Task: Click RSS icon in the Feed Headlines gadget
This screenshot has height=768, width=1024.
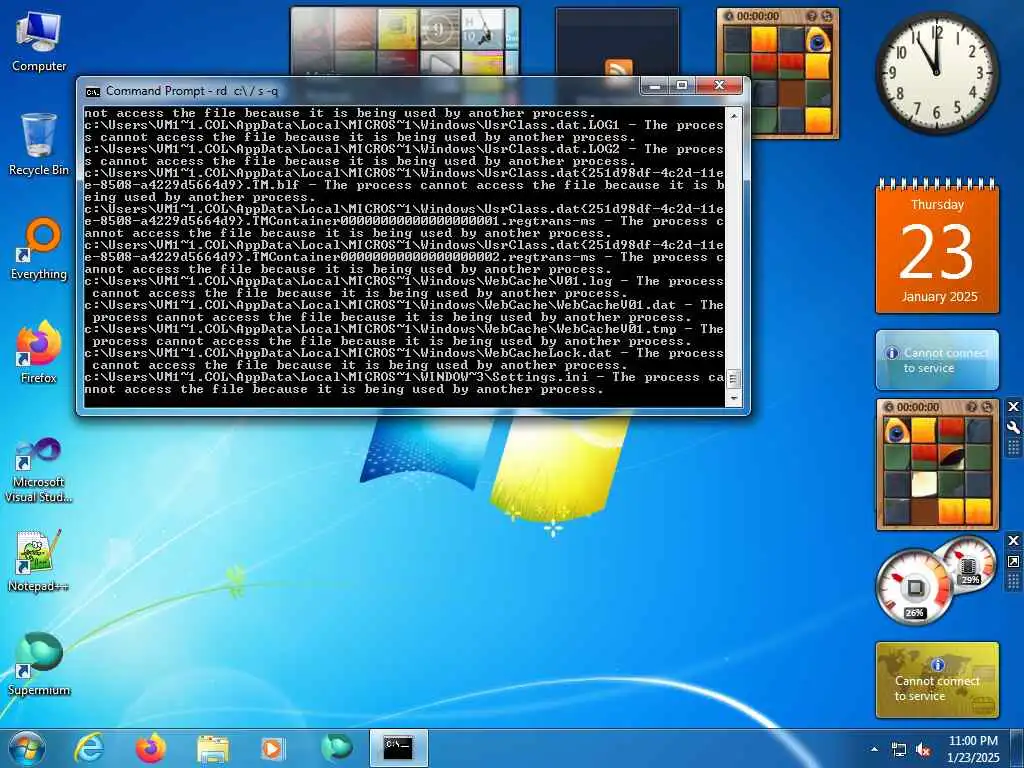Action: (619, 67)
